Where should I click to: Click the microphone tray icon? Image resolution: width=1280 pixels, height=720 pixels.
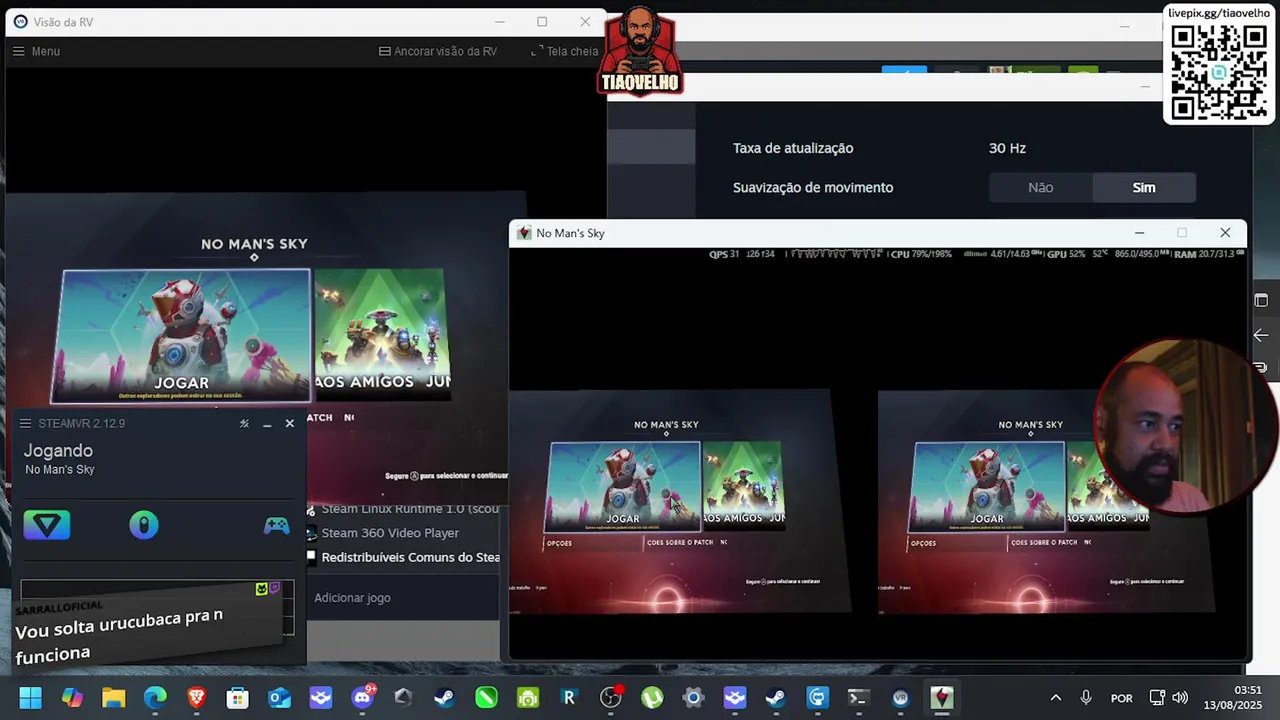pyautogui.click(x=1086, y=698)
